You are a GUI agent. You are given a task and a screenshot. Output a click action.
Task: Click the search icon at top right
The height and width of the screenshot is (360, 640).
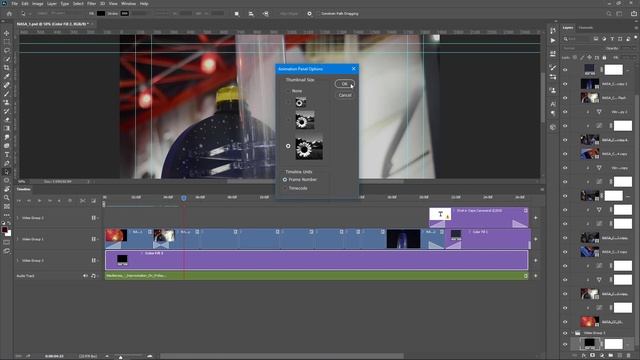pyautogui.click(x=609, y=13)
